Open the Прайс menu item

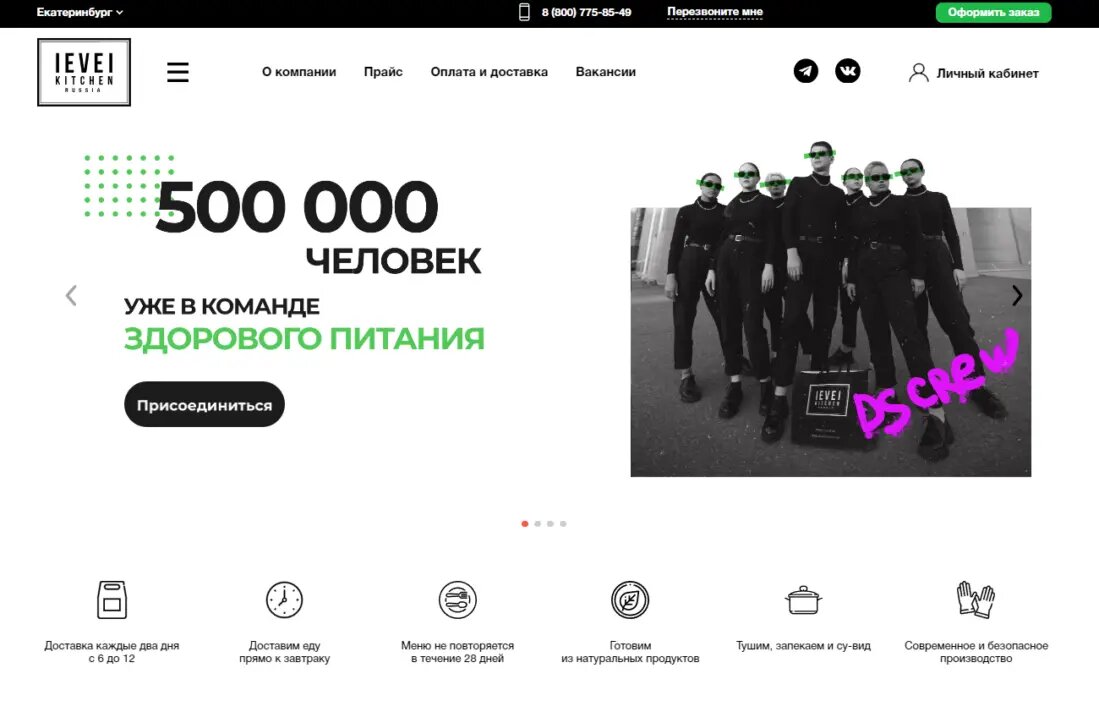[383, 72]
